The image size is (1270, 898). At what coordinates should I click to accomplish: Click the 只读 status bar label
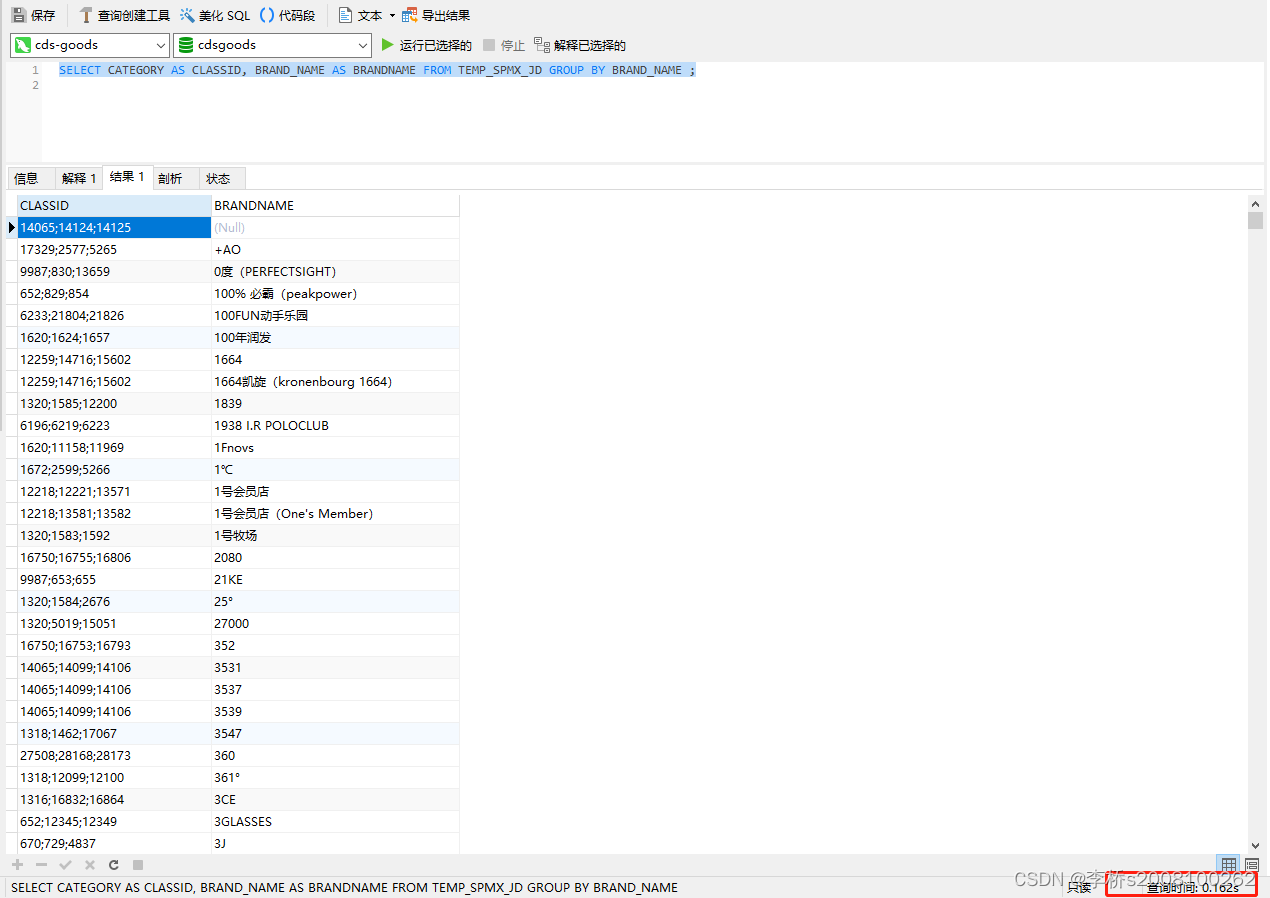1079,887
